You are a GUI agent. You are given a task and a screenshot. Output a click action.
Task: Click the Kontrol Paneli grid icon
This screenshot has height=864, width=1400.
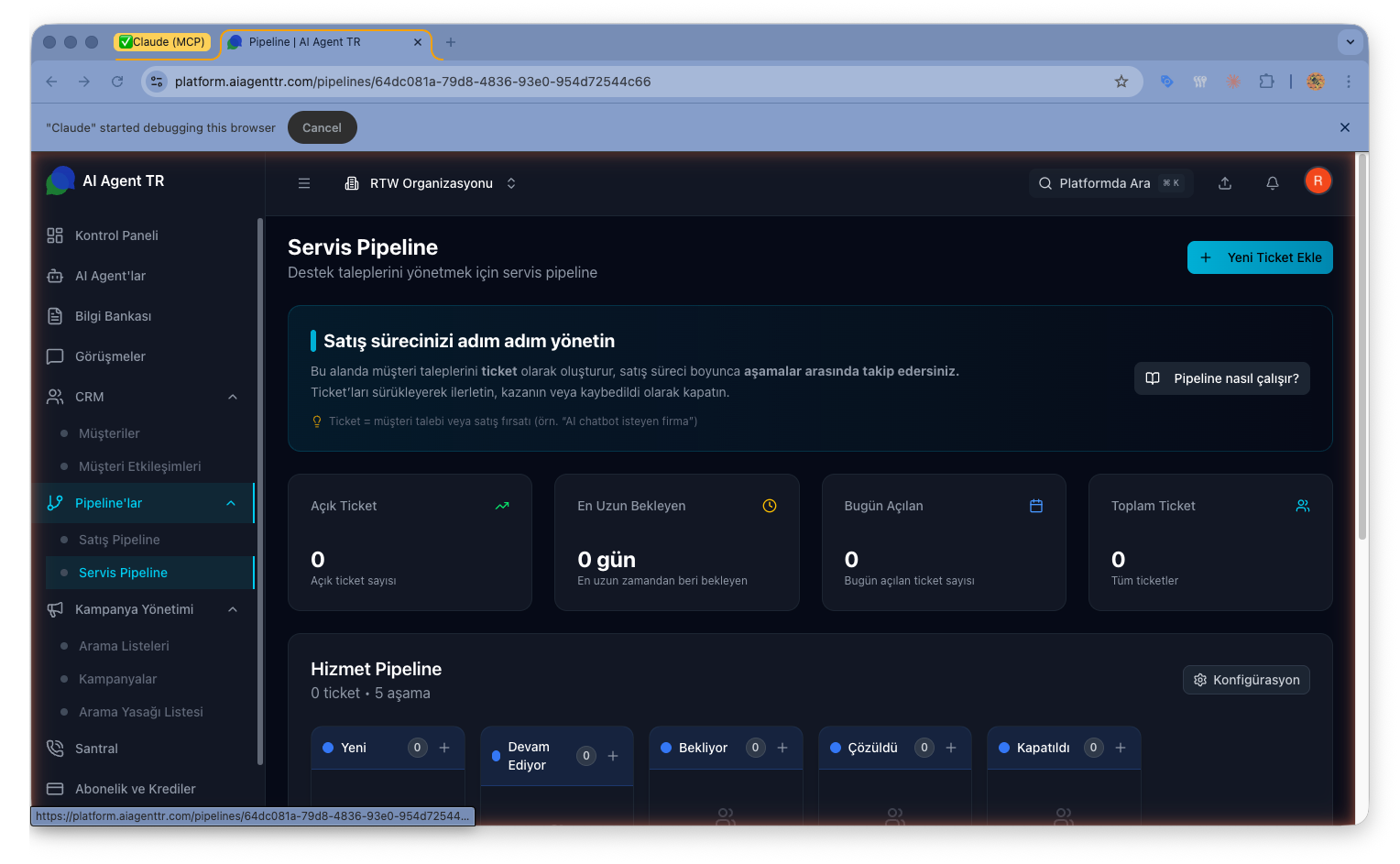click(55, 235)
